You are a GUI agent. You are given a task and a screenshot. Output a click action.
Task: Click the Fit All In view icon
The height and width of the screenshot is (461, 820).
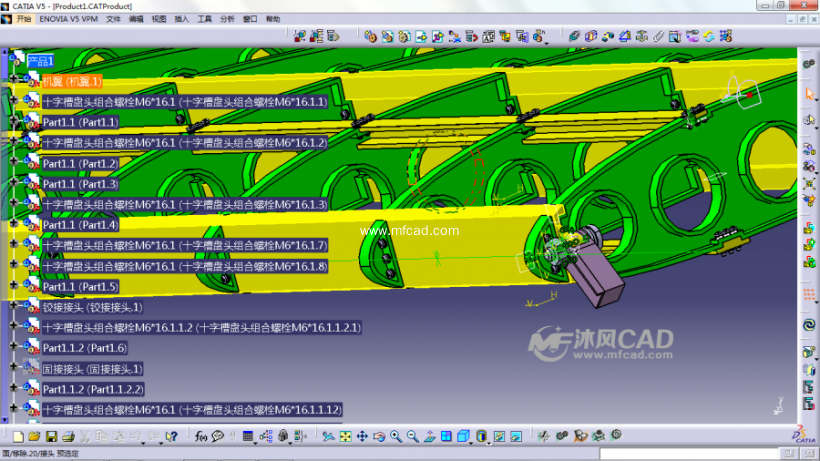click(x=345, y=437)
